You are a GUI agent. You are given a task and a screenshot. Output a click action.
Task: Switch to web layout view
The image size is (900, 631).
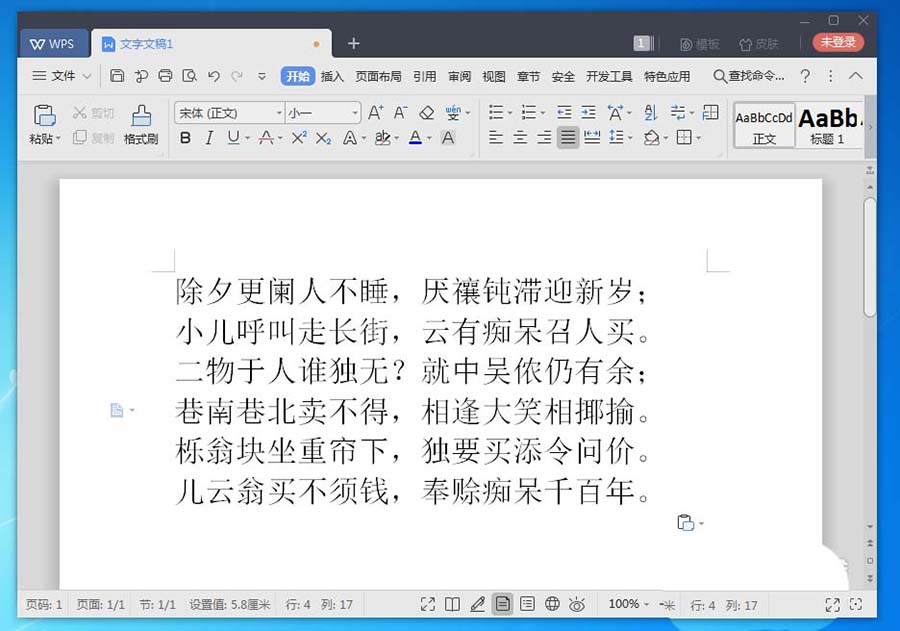[x=551, y=604]
